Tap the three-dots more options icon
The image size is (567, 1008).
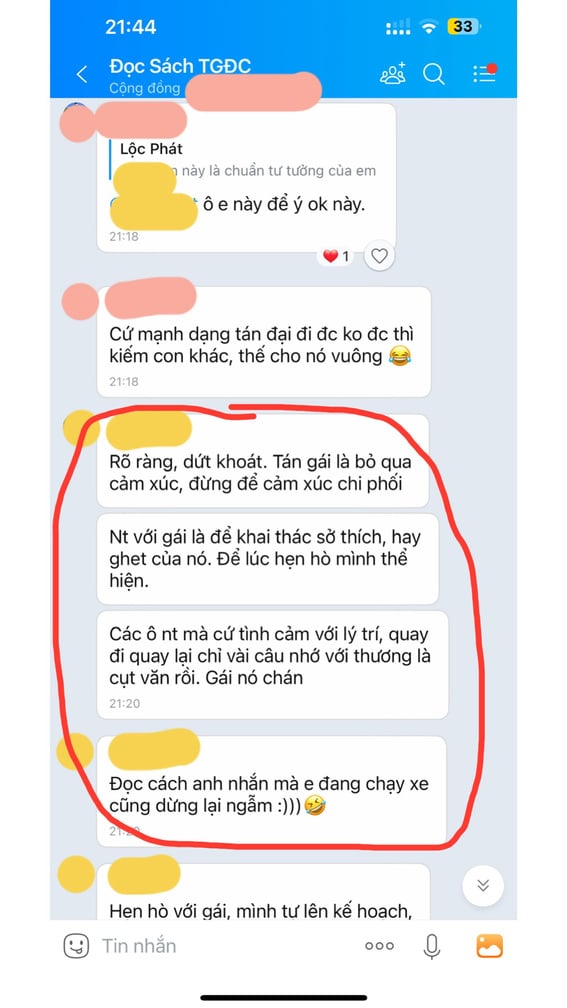coord(379,946)
